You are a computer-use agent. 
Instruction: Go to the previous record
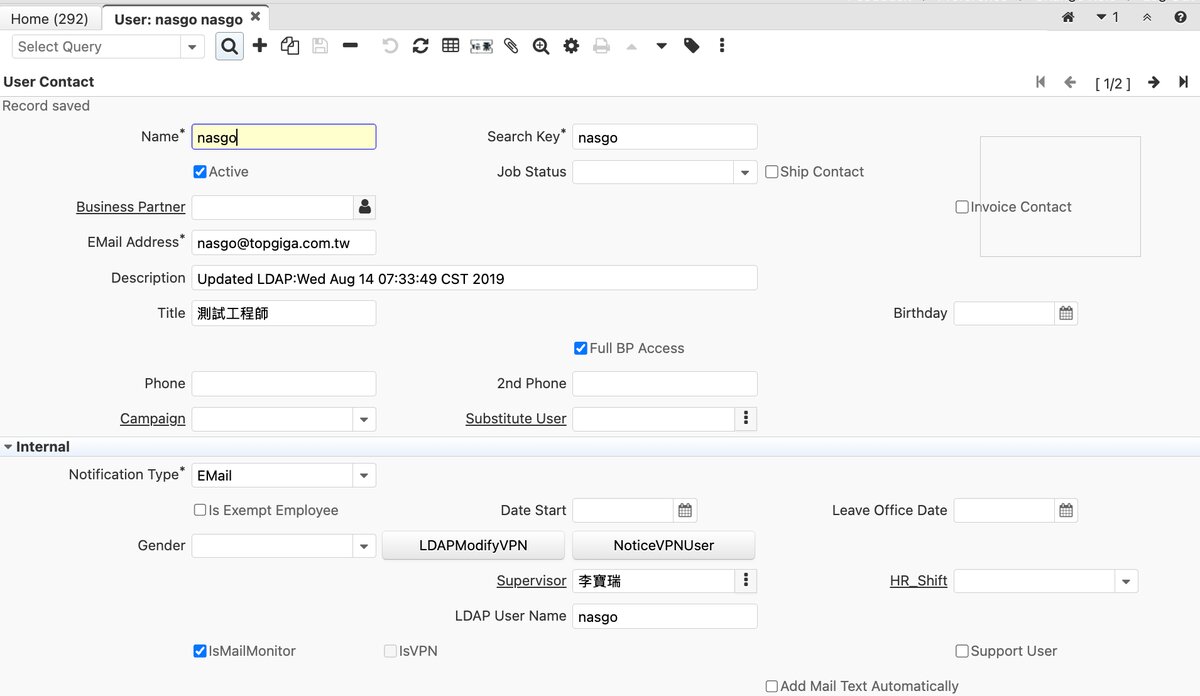point(1070,82)
